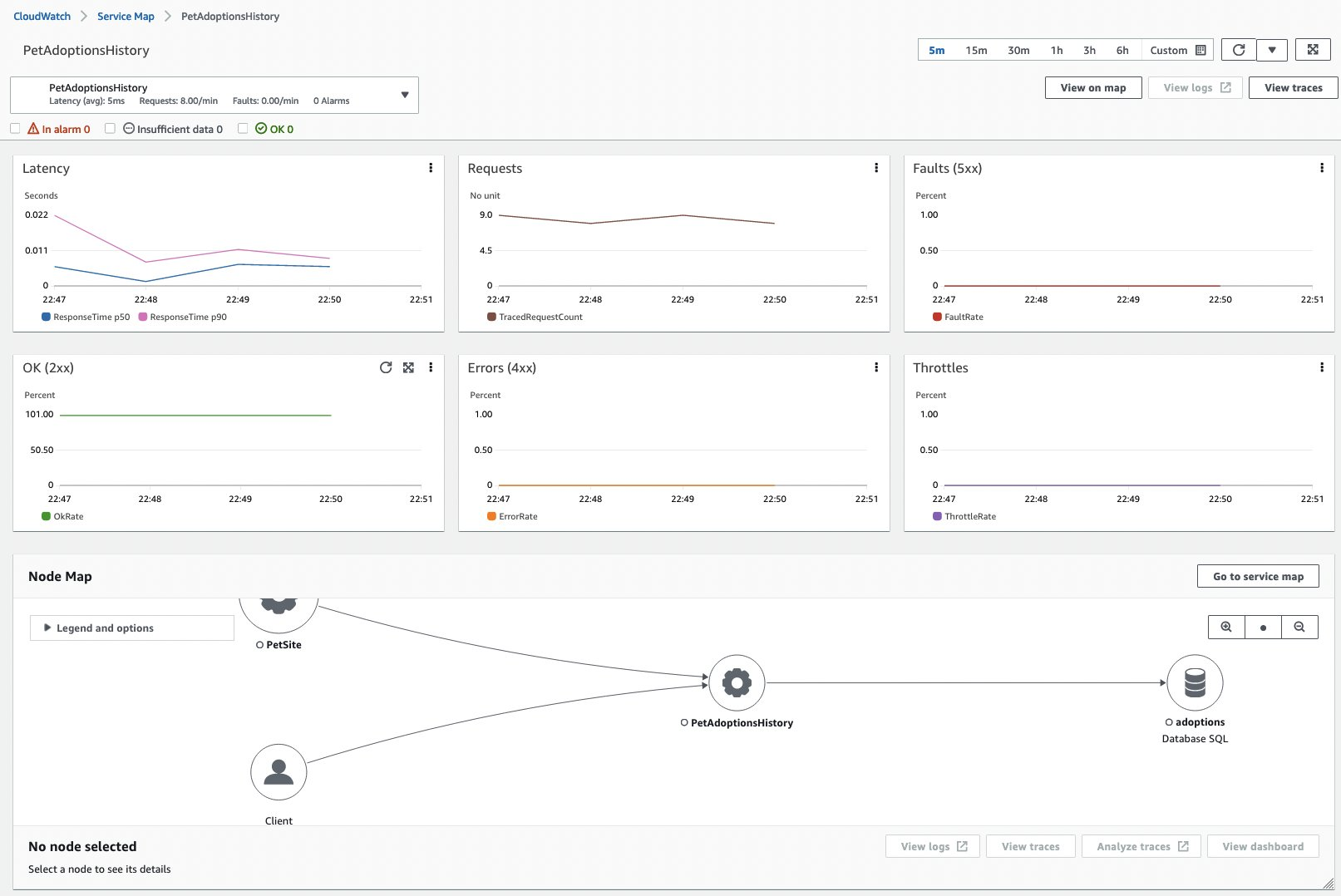Reset Node Map zoom with the center dot

(1263, 627)
